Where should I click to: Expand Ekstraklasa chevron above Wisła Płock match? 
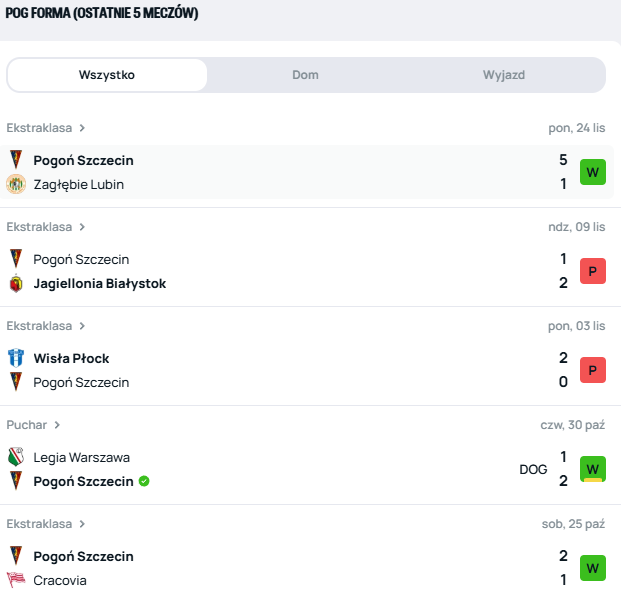pos(82,326)
